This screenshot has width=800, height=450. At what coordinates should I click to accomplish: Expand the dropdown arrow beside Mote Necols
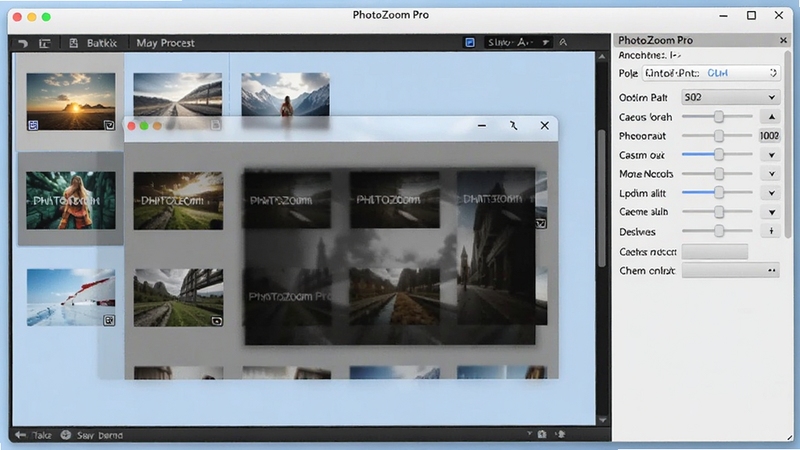point(771,174)
